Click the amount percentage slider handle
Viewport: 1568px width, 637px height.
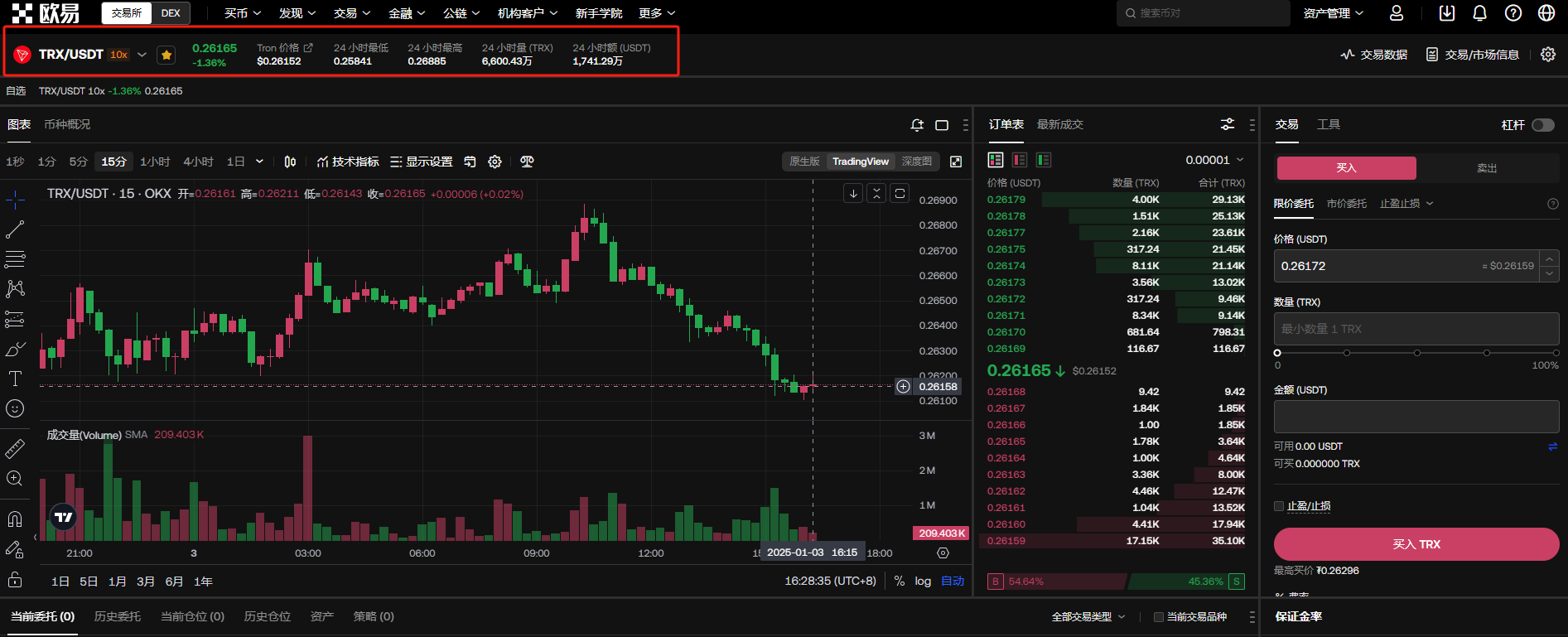1277,353
